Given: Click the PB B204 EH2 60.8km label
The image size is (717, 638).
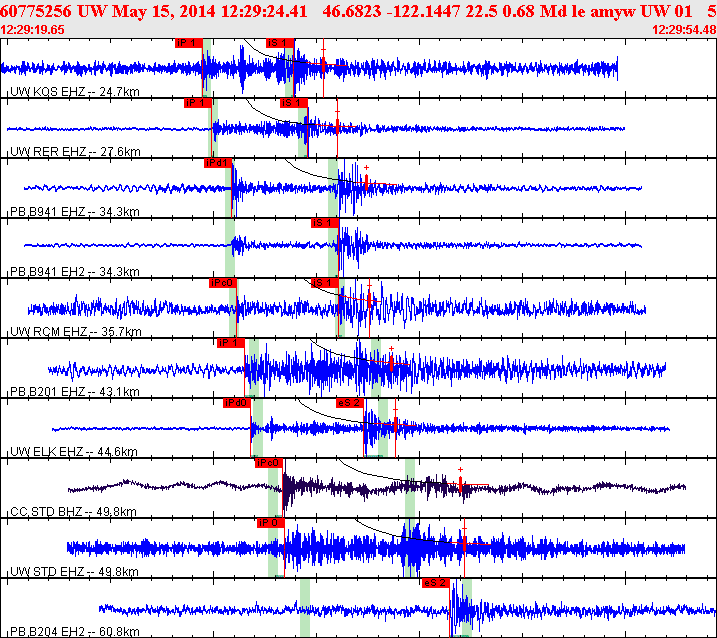Looking at the screenshot, I should (75, 632).
